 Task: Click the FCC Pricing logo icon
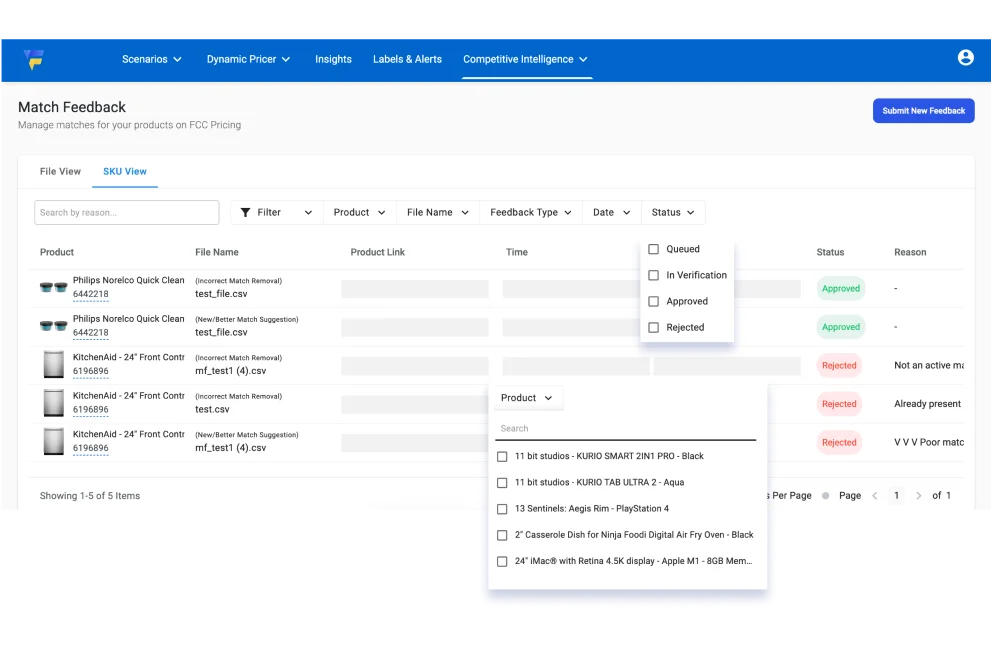click(x=34, y=59)
